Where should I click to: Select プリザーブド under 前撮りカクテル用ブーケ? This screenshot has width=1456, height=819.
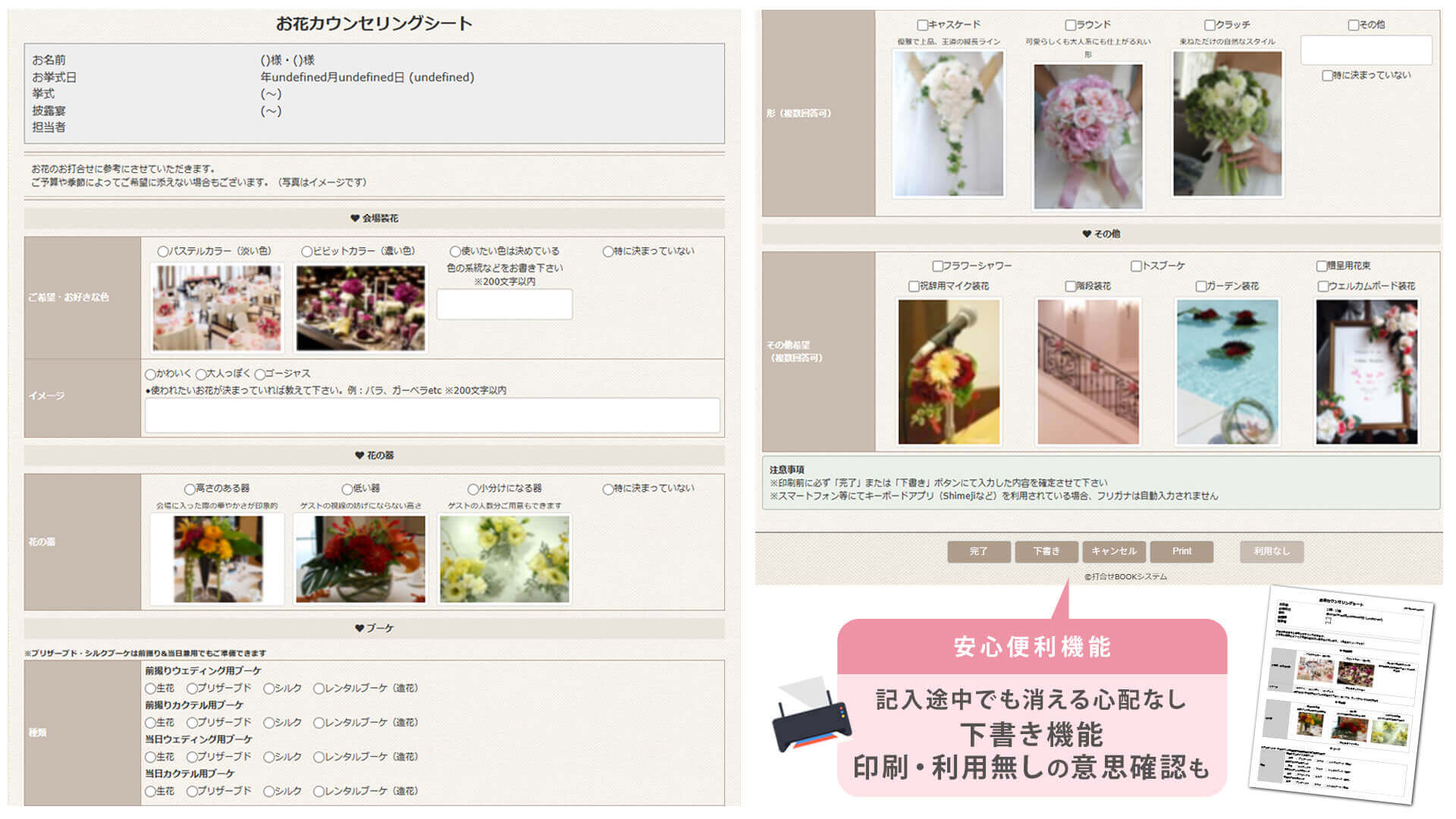coord(192,723)
